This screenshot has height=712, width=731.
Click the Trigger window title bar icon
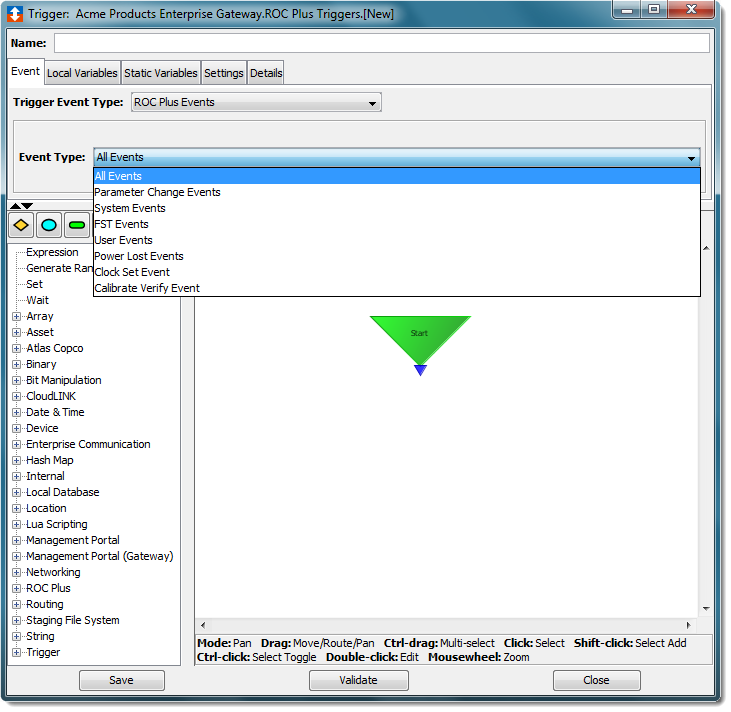pyautogui.click(x=16, y=14)
